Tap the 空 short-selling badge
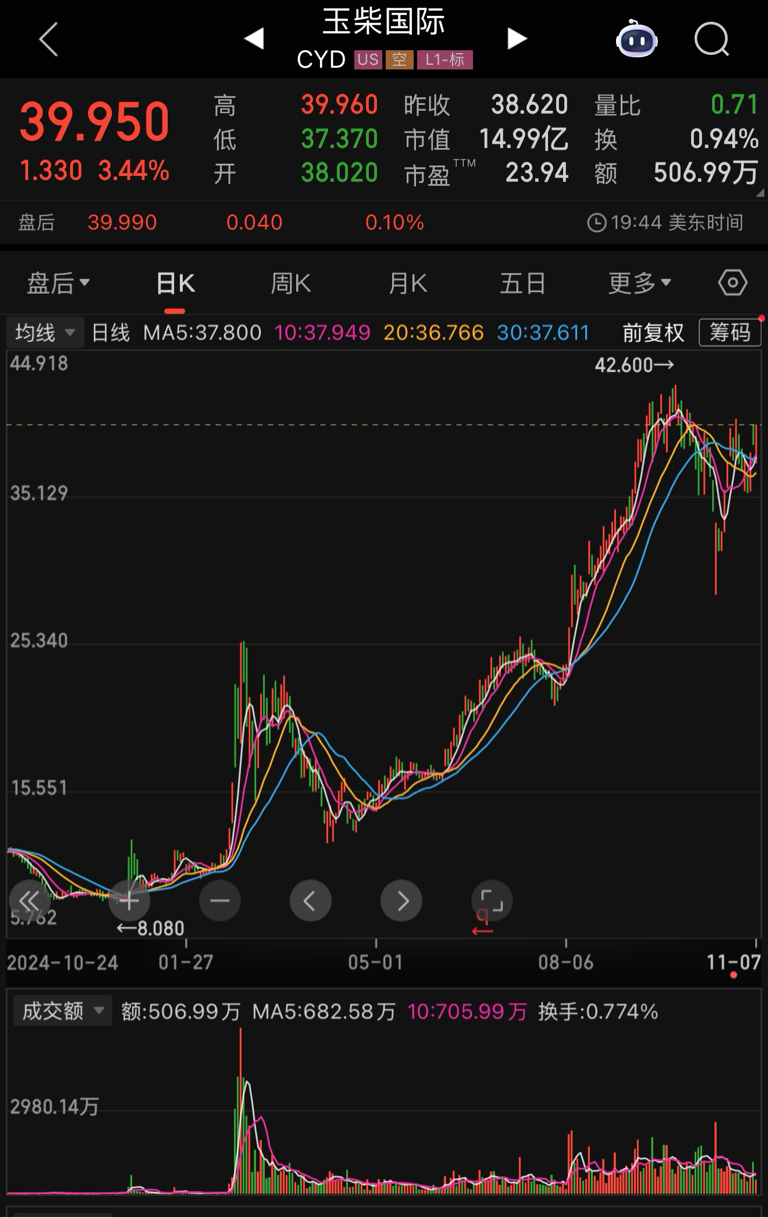This screenshot has height=1218, width=768. click(x=399, y=60)
